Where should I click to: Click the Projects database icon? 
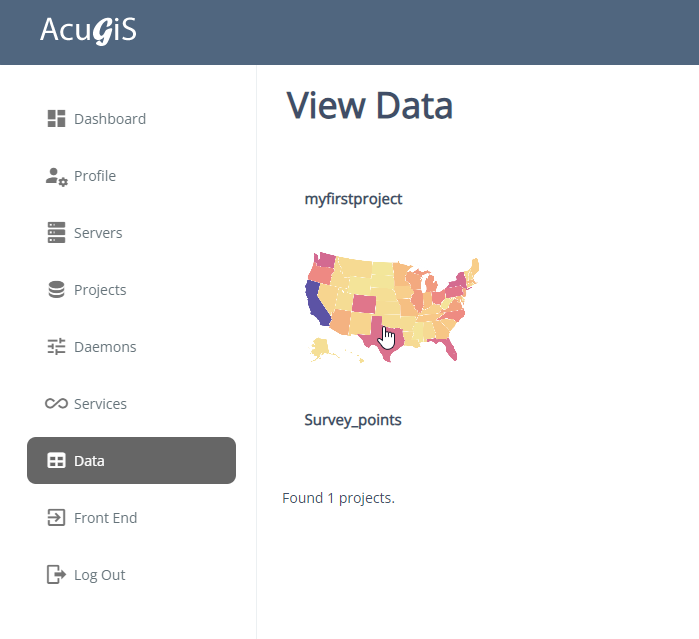(x=56, y=290)
